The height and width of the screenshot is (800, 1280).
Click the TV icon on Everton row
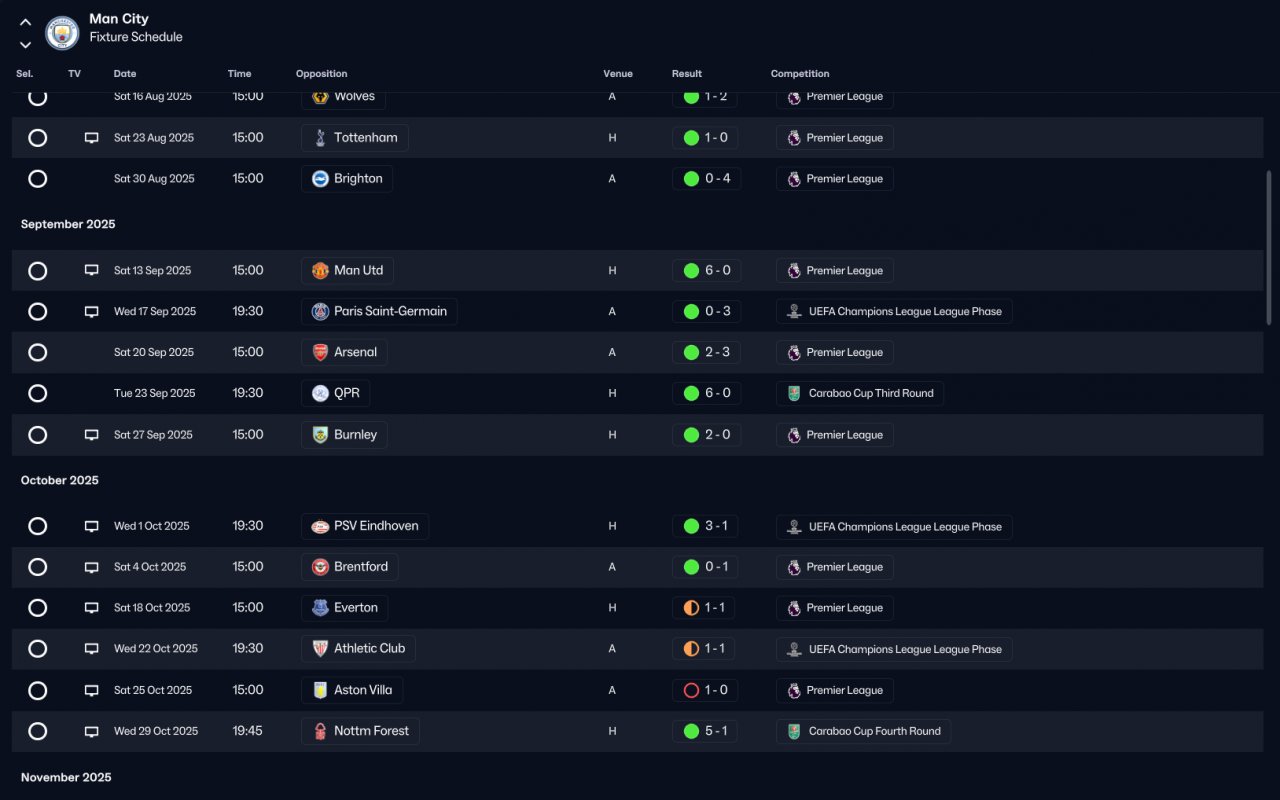pyautogui.click(x=92, y=608)
